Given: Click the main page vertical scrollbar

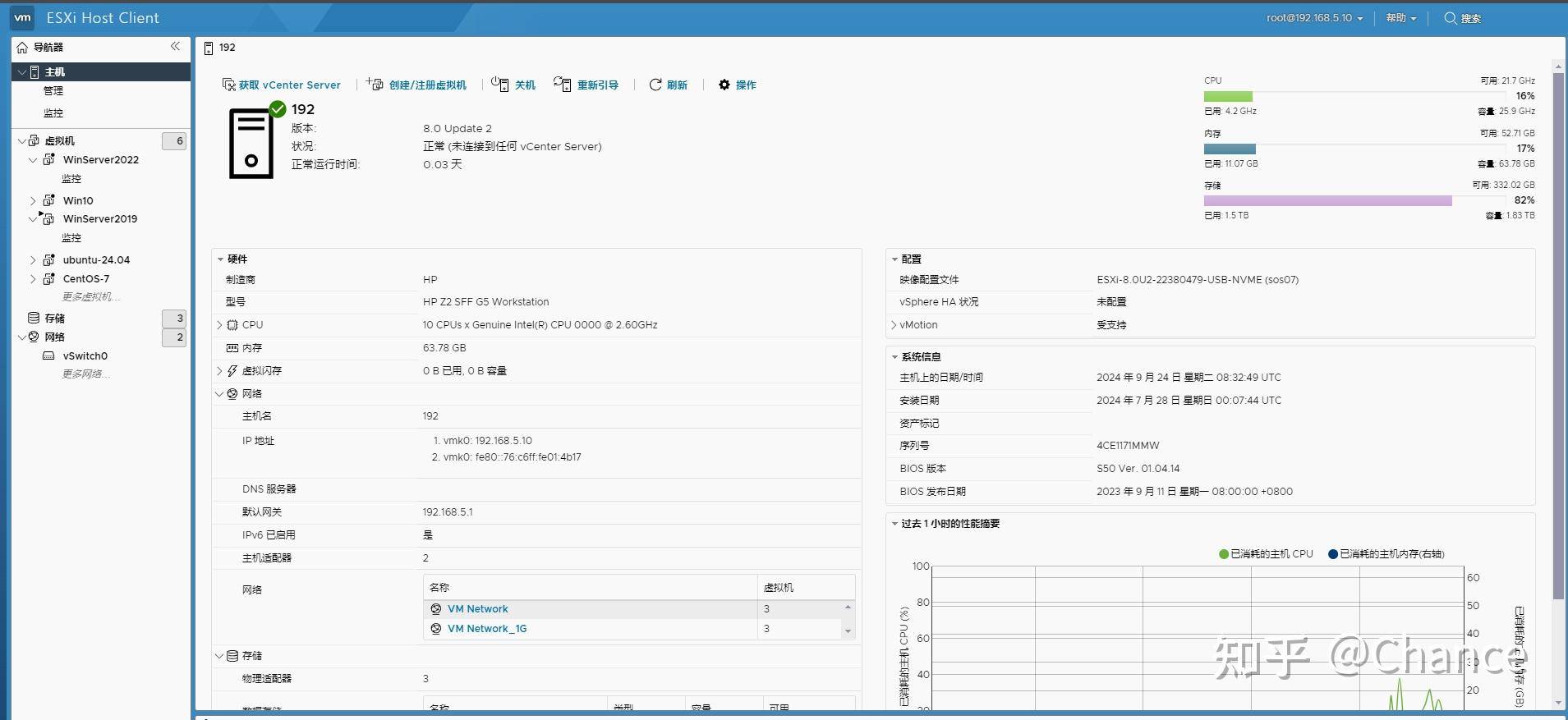Looking at the screenshot, I should (x=1558, y=337).
